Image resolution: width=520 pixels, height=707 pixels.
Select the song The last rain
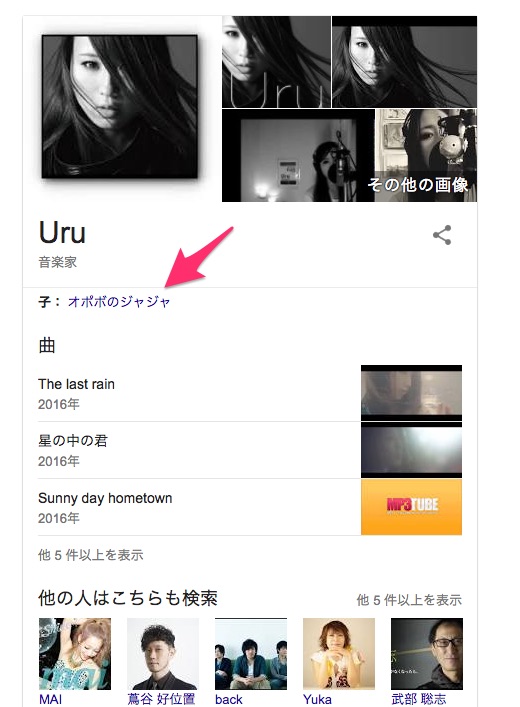[x=76, y=384]
